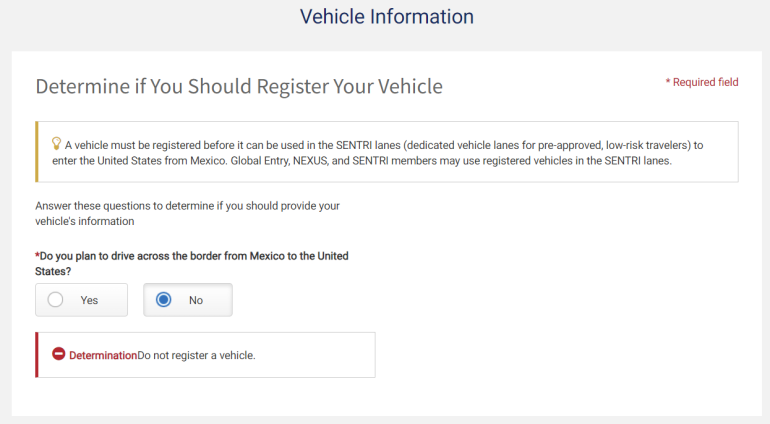770x424 pixels.
Task: Click the "Determine if You Should Register" heading
Action: (x=239, y=86)
